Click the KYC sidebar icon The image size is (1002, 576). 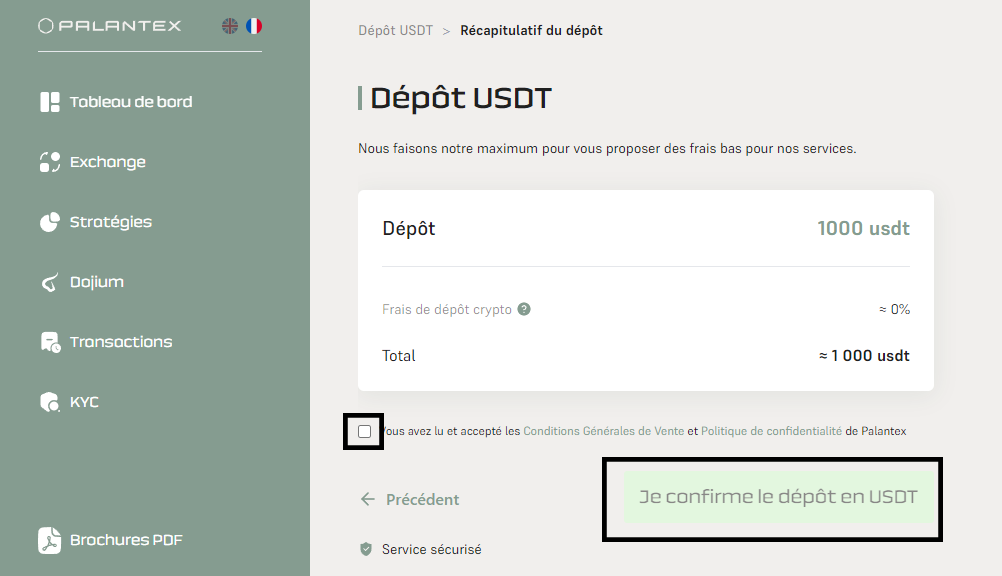[x=50, y=402]
